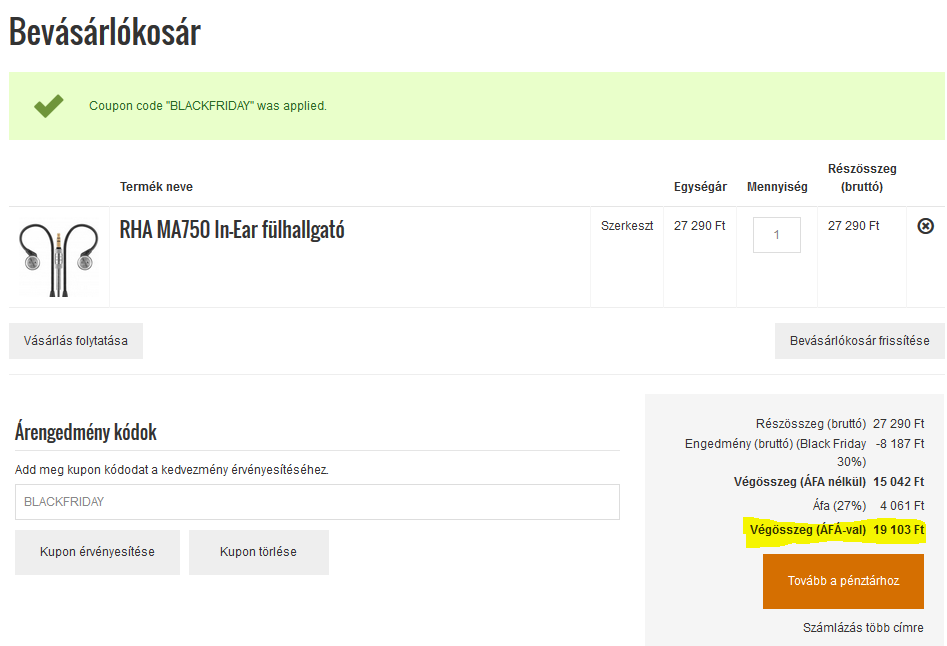Select net total 15 042 Ft
The height and width of the screenshot is (646, 947).
click(899, 482)
